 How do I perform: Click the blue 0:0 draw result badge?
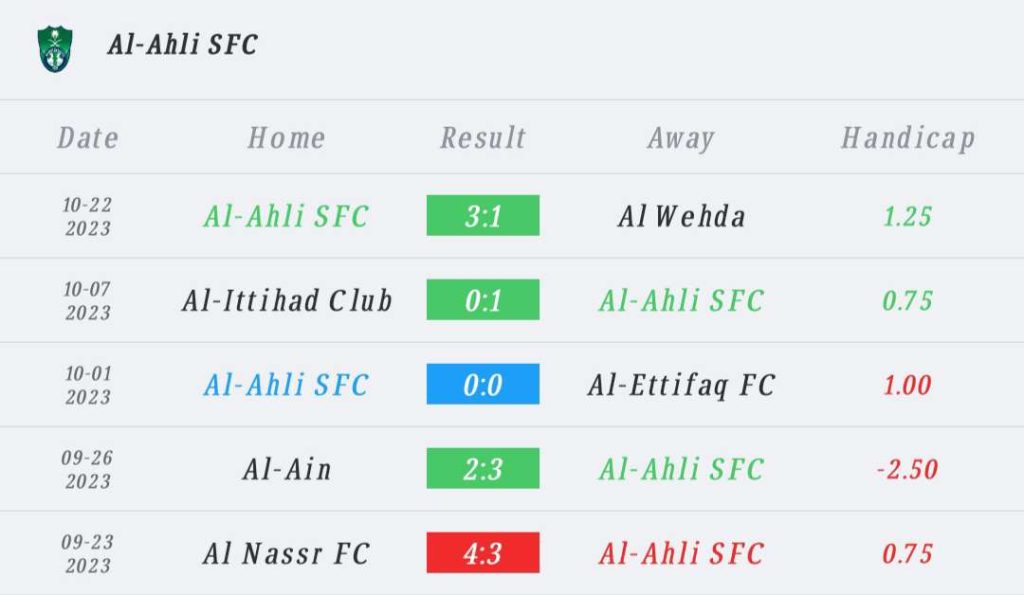pyautogui.click(x=483, y=384)
